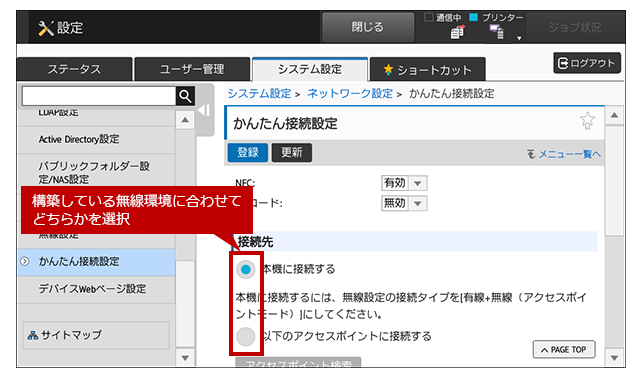
Task: Select システム設定 tab
Action: [310, 69]
